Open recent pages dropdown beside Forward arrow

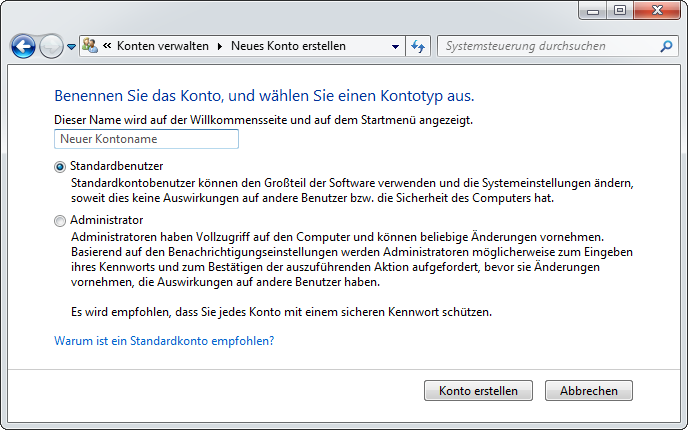coord(72,47)
